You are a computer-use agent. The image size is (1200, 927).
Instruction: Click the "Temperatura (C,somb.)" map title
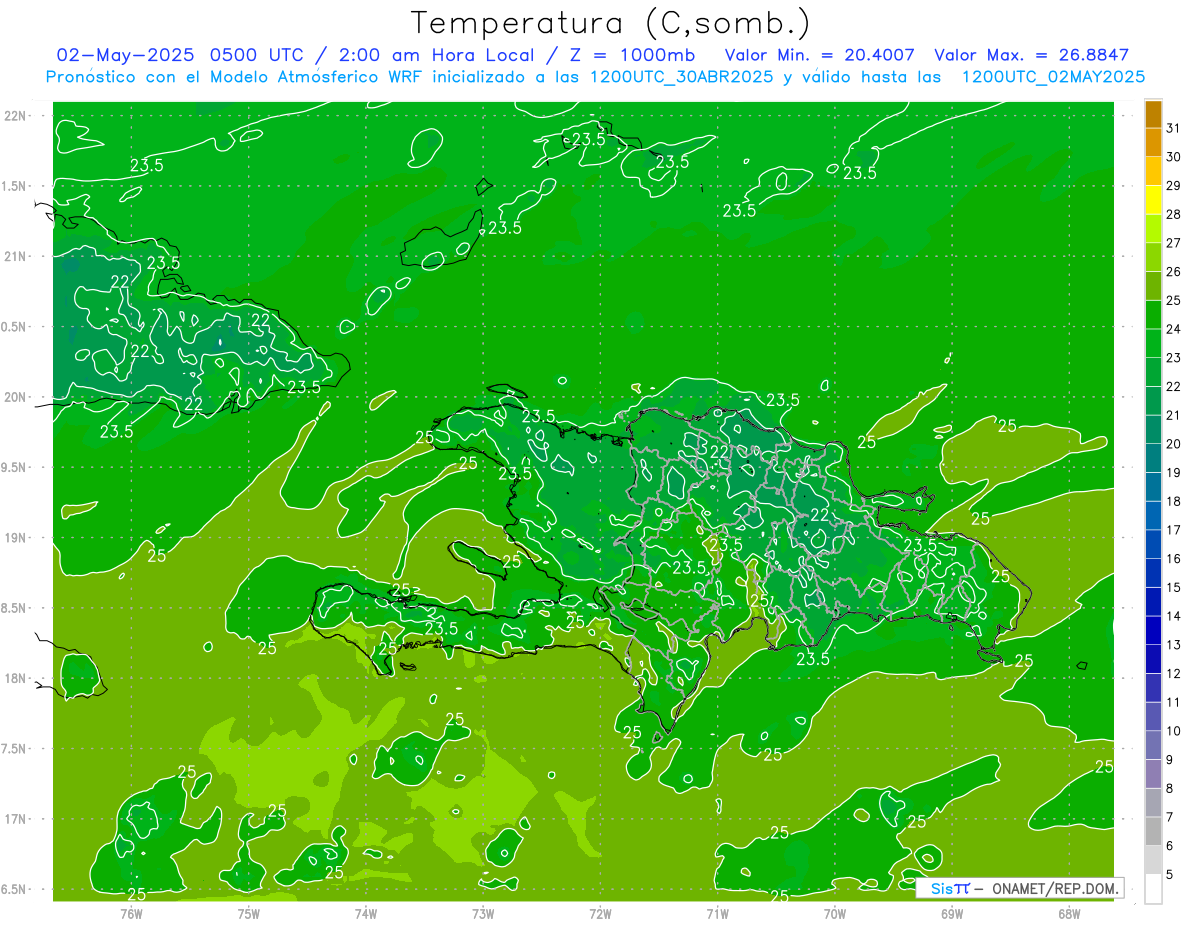pyautogui.click(x=611, y=23)
